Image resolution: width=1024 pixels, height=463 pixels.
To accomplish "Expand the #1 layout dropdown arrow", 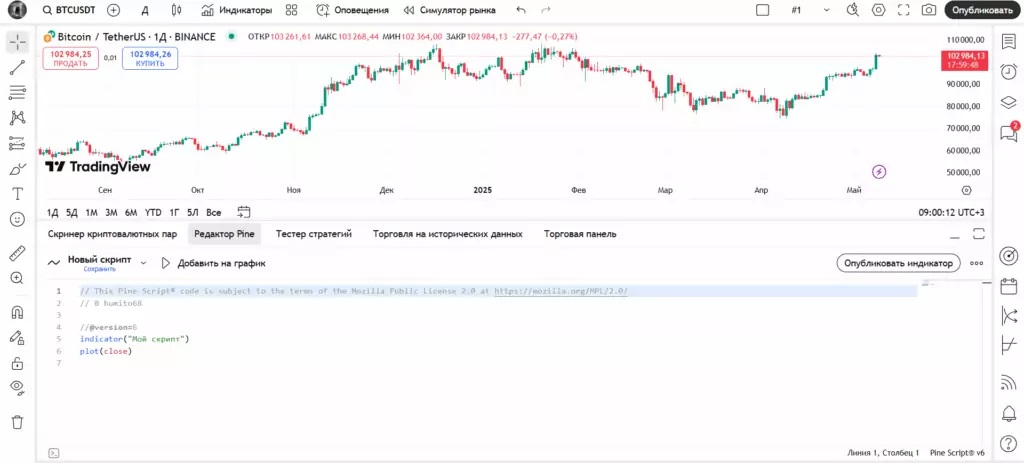I will pyautogui.click(x=827, y=10).
